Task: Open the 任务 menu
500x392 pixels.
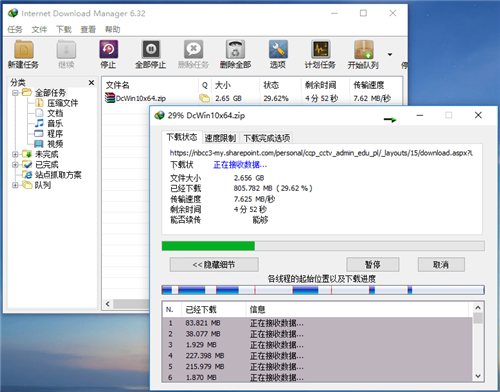Action: [15, 30]
